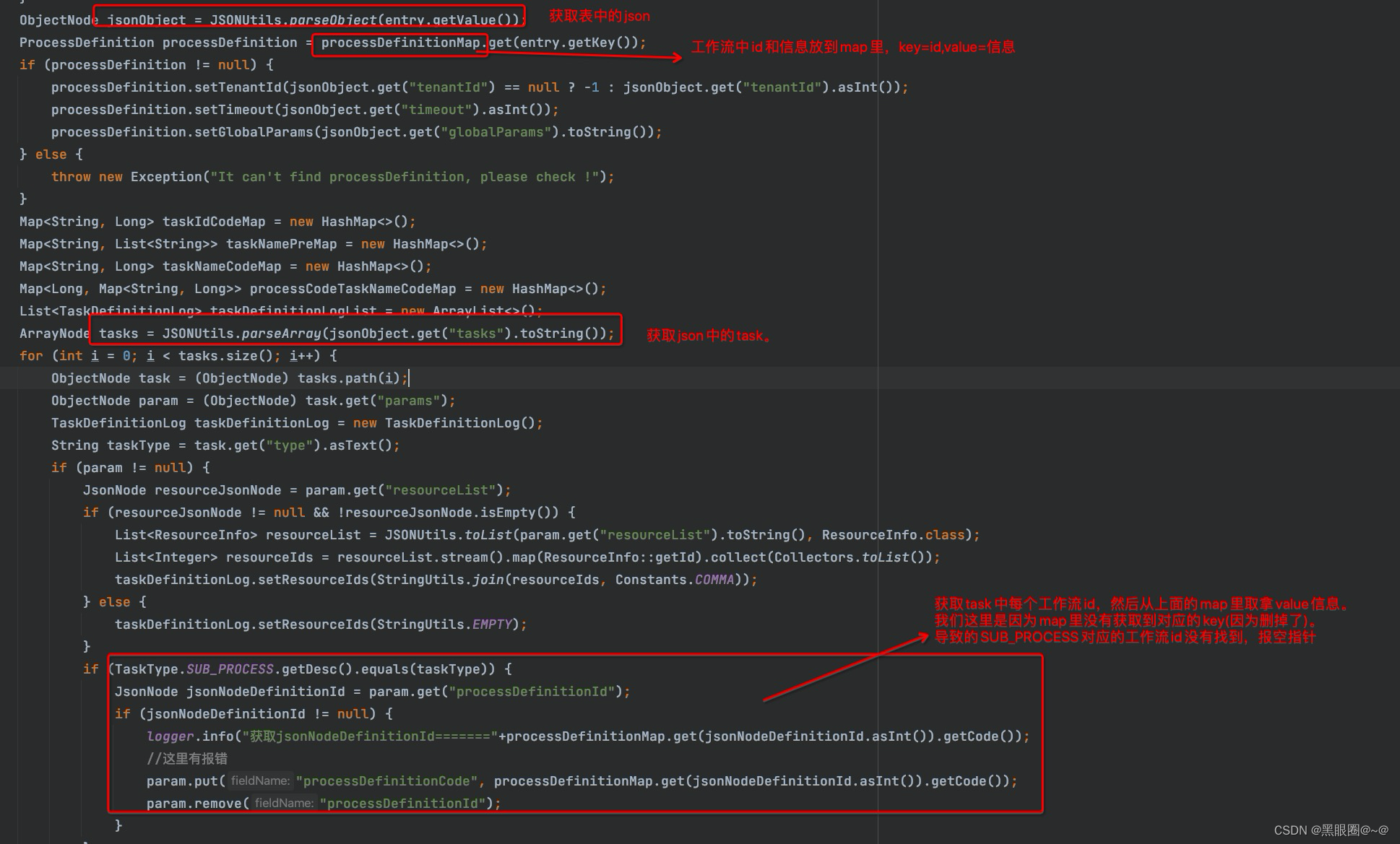Click the red annotation 获取json中的task
Screen dimensions: 1400x844
pyautogui.click(x=708, y=335)
